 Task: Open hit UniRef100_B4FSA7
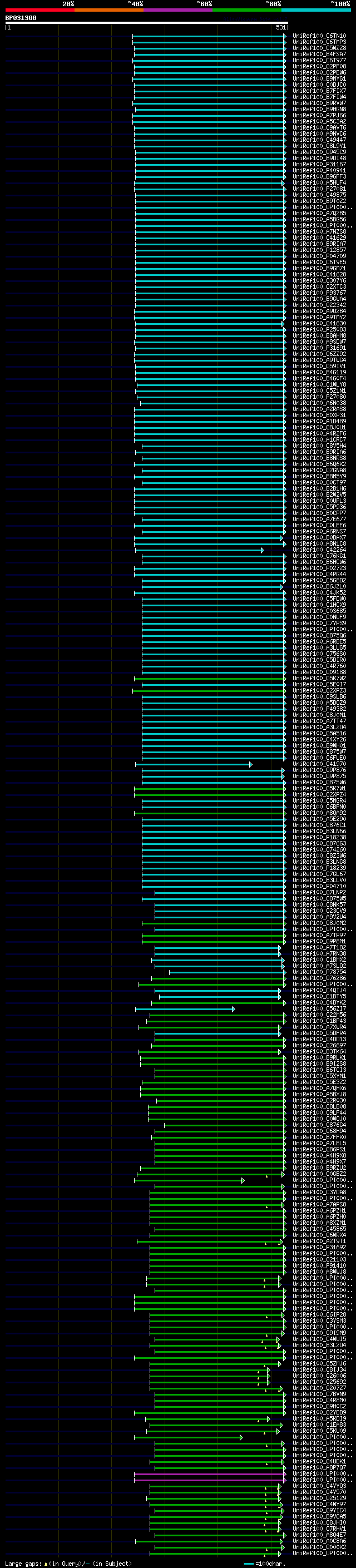[319, 54]
